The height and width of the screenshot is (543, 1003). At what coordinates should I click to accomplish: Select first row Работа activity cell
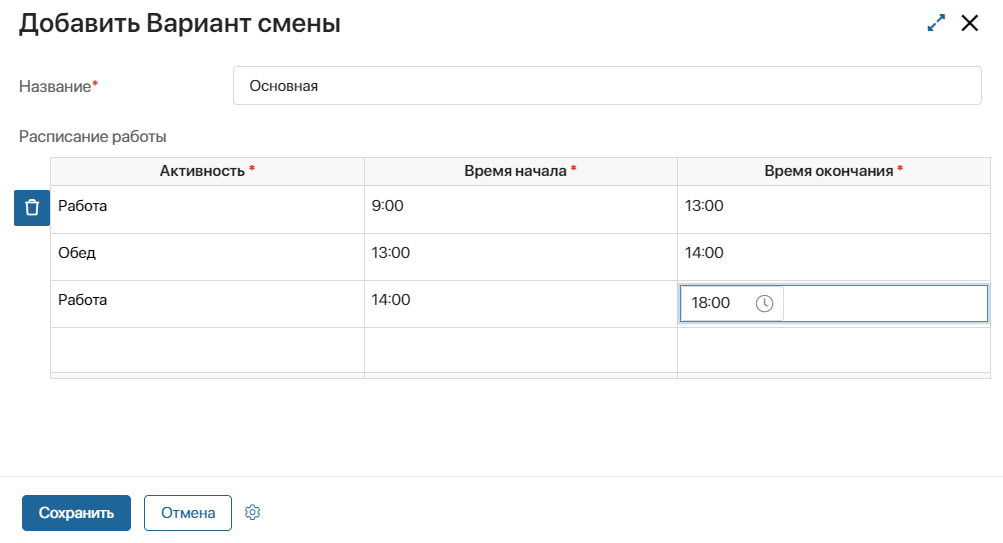pos(207,207)
